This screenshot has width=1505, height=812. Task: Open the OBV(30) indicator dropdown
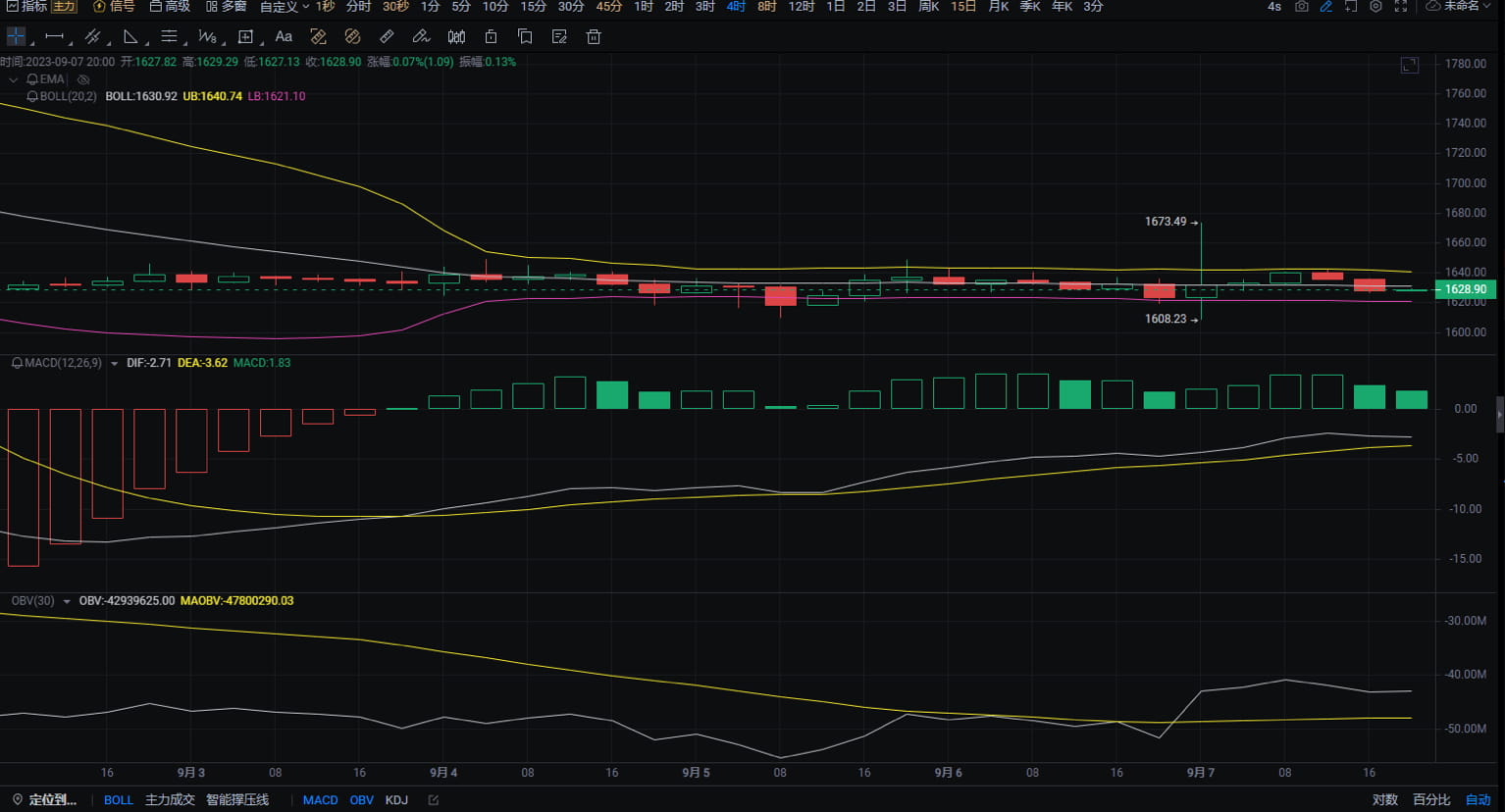click(67, 601)
